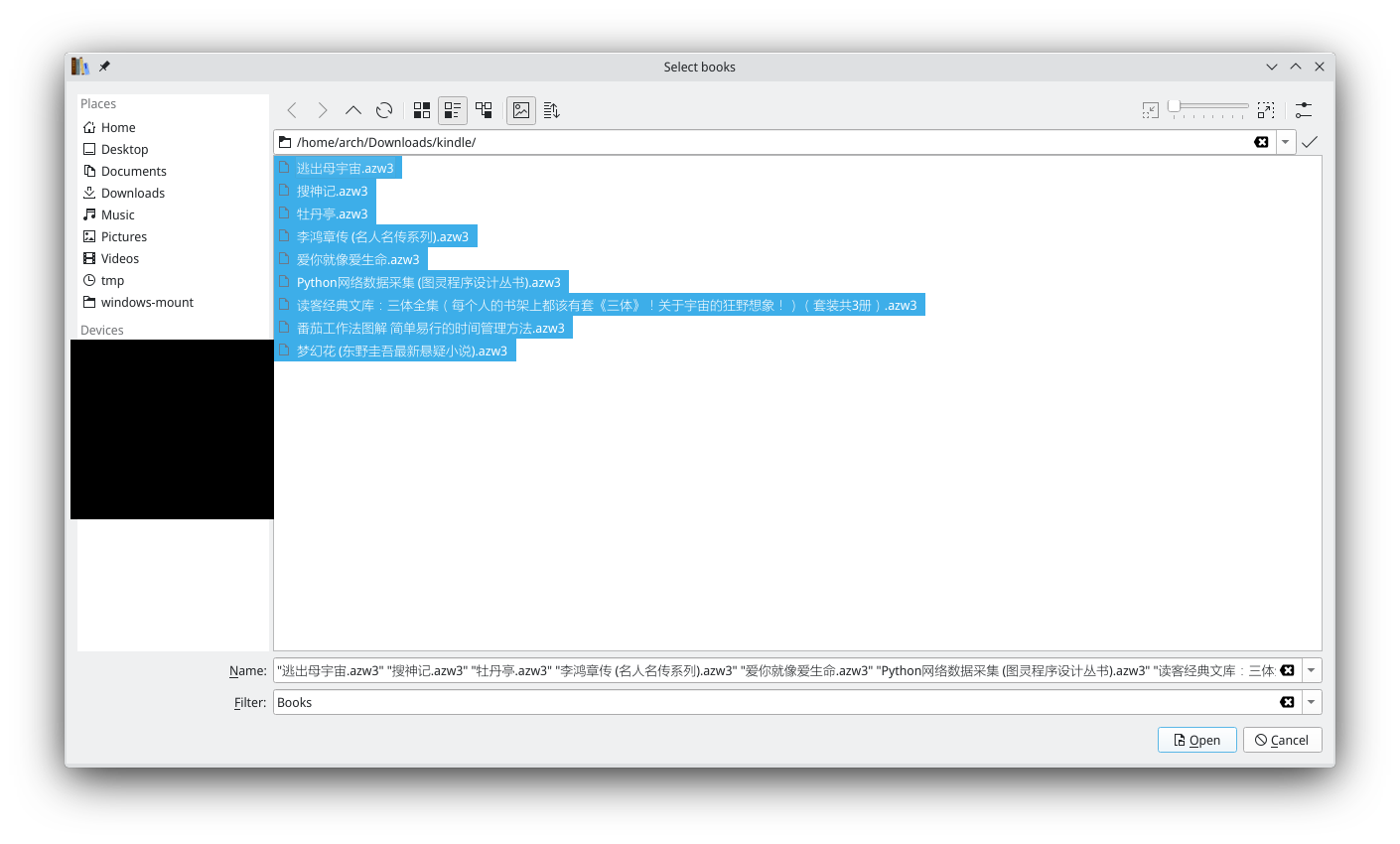
Task: Open the Filter dropdown list
Action: [1312, 702]
